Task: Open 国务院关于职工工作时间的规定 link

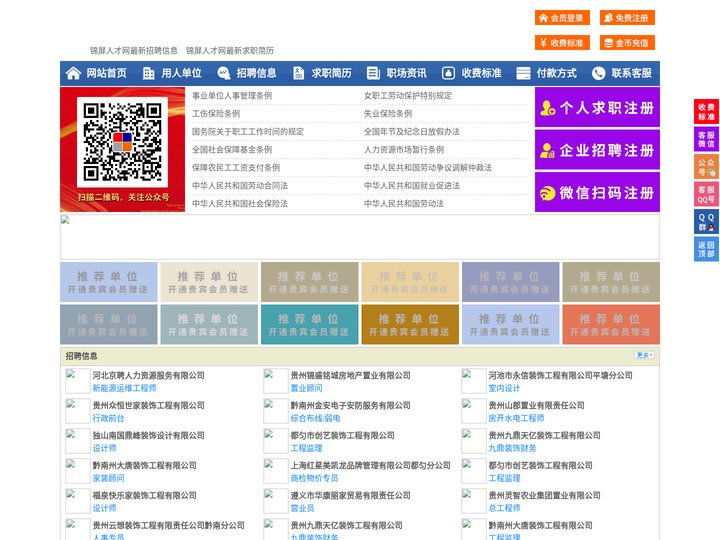Action: pyautogui.click(x=248, y=131)
